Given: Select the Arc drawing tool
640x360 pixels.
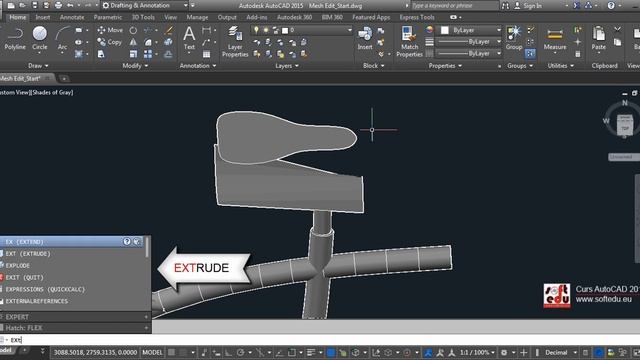Looking at the screenshot, I should [62, 38].
